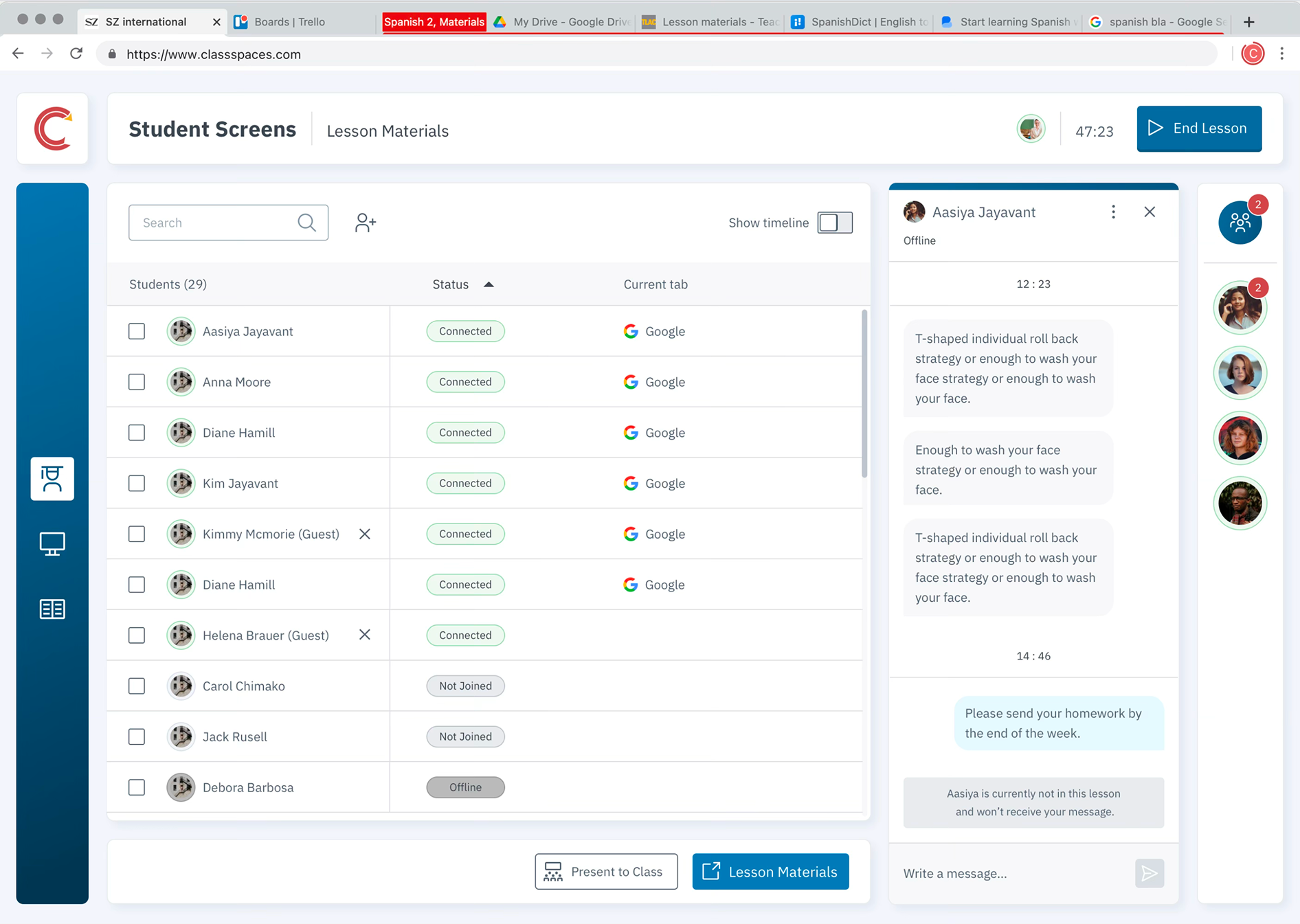The image size is (1300, 924).
Task: Click the Google favicon in Anna Moore's row
Action: tap(631, 382)
